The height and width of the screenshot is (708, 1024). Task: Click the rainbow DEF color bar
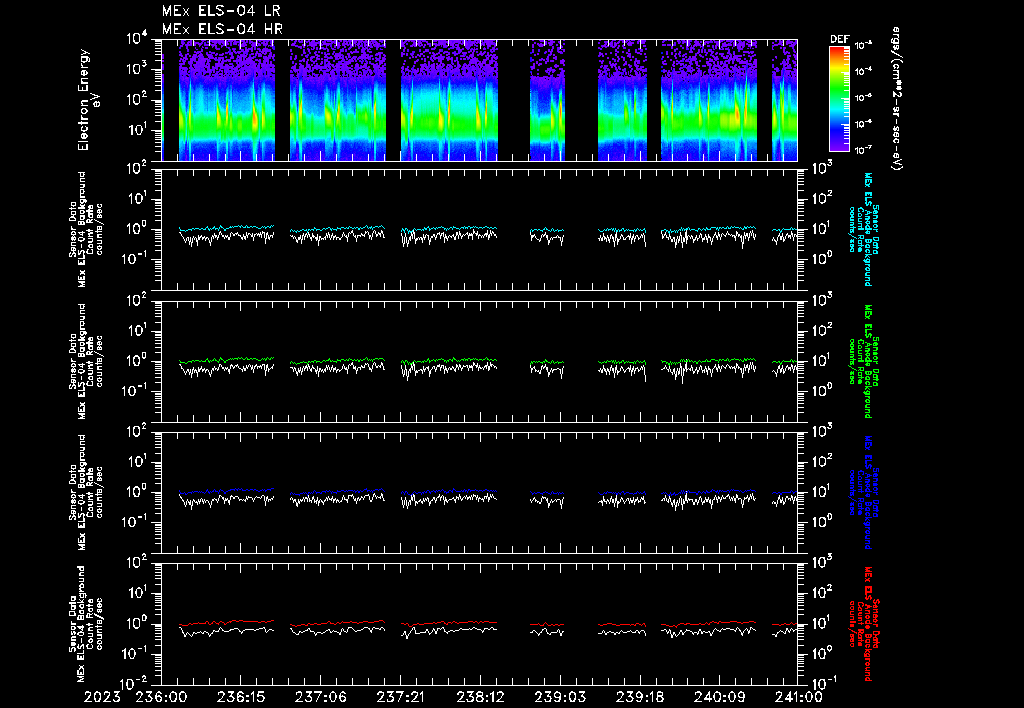[x=840, y=99]
